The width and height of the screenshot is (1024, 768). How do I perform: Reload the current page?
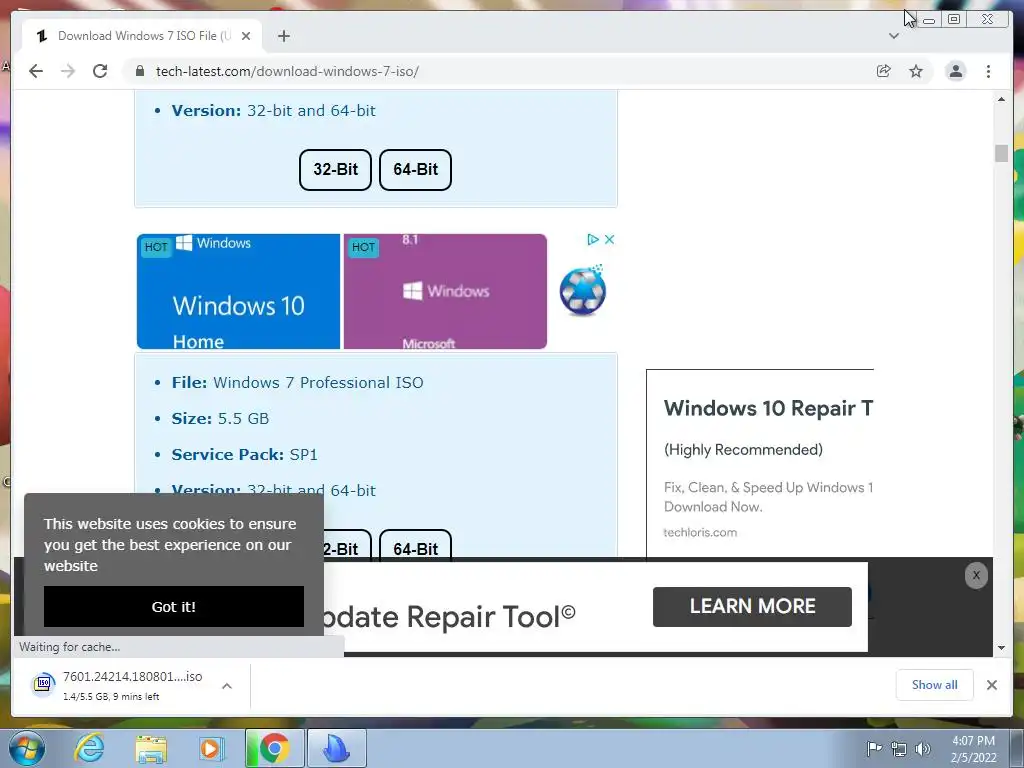[100, 71]
